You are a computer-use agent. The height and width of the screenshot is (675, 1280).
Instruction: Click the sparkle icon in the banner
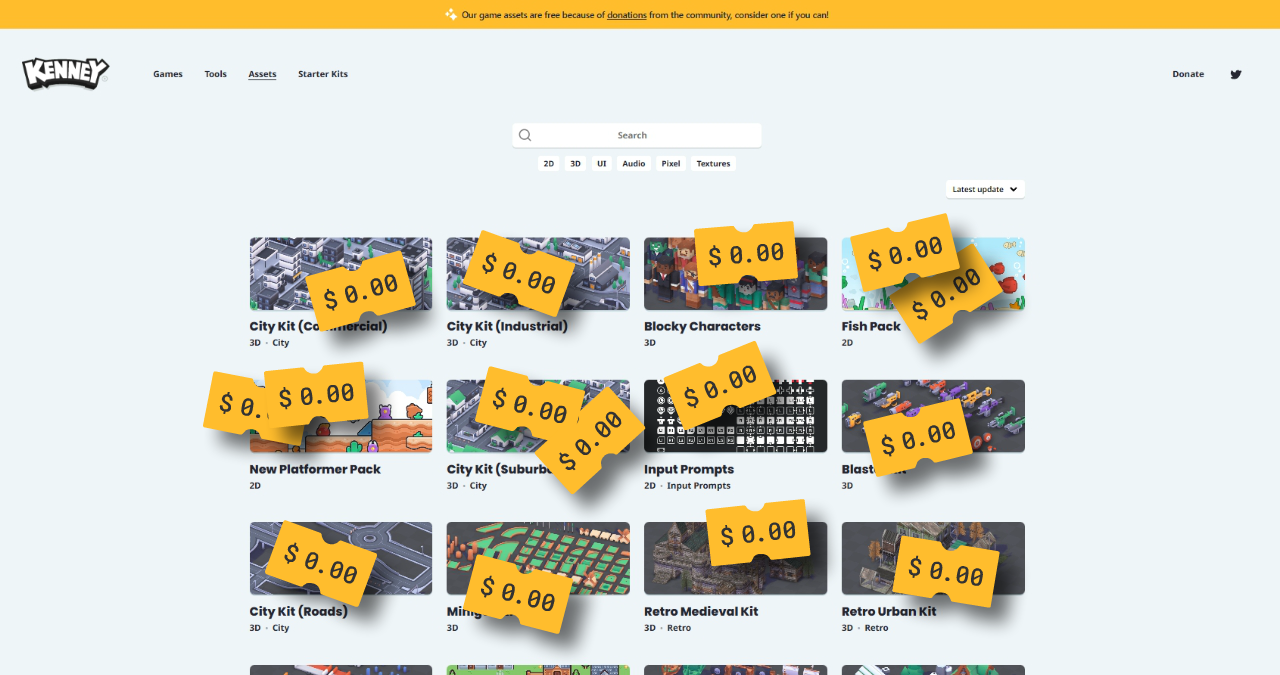pyautogui.click(x=451, y=14)
